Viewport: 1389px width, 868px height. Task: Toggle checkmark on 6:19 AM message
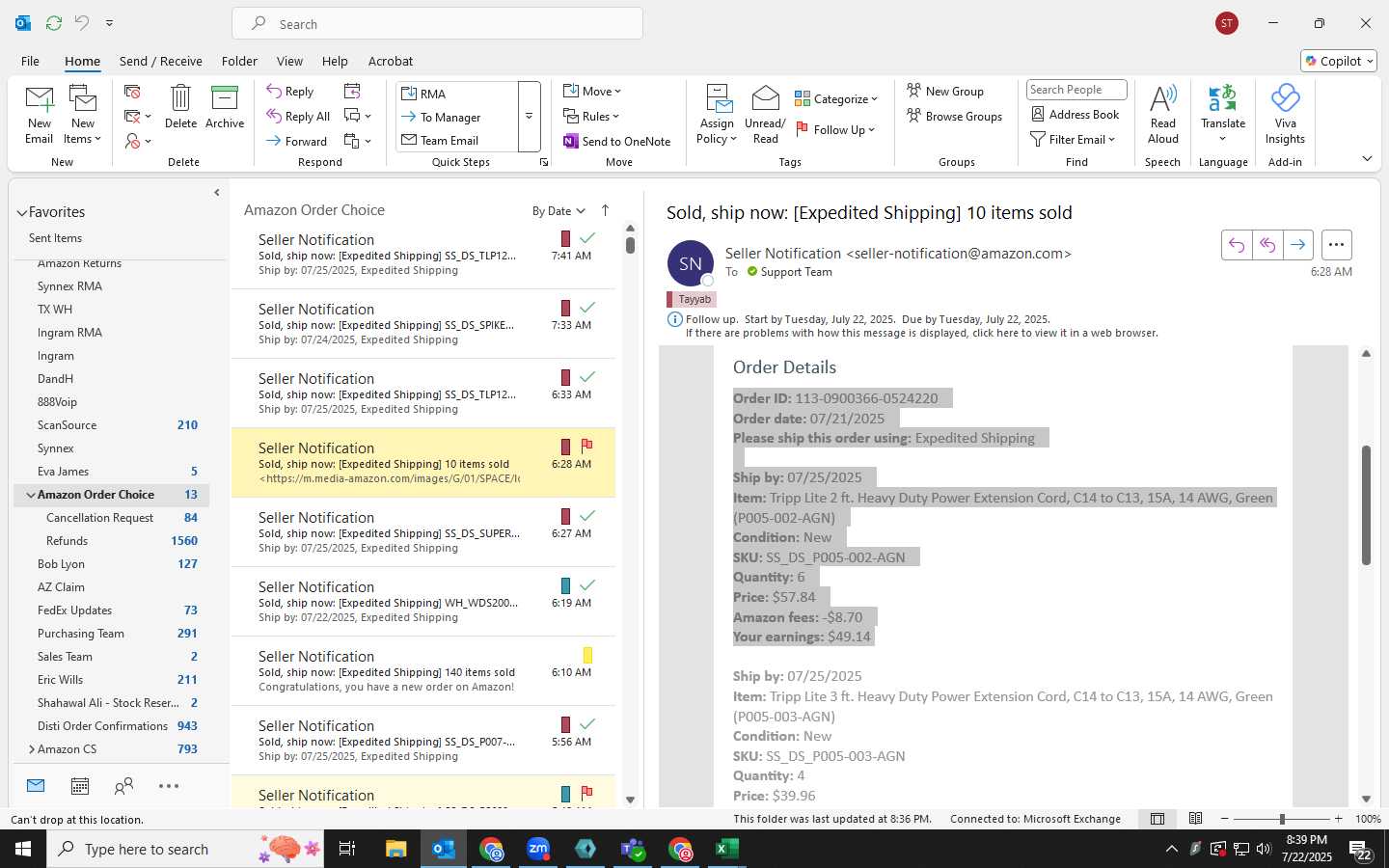(586, 584)
